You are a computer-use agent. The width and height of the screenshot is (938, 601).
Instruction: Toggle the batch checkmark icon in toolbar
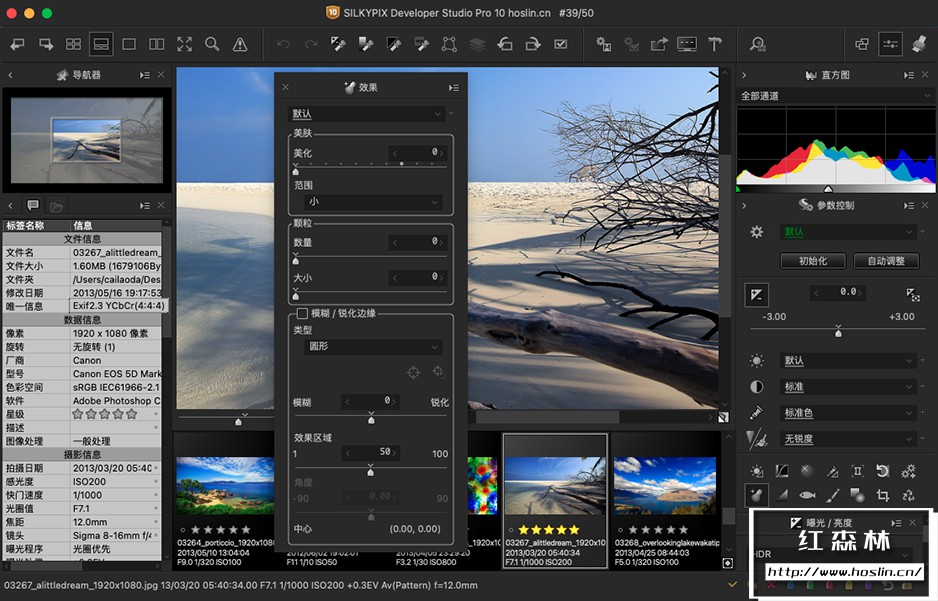click(561, 44)
